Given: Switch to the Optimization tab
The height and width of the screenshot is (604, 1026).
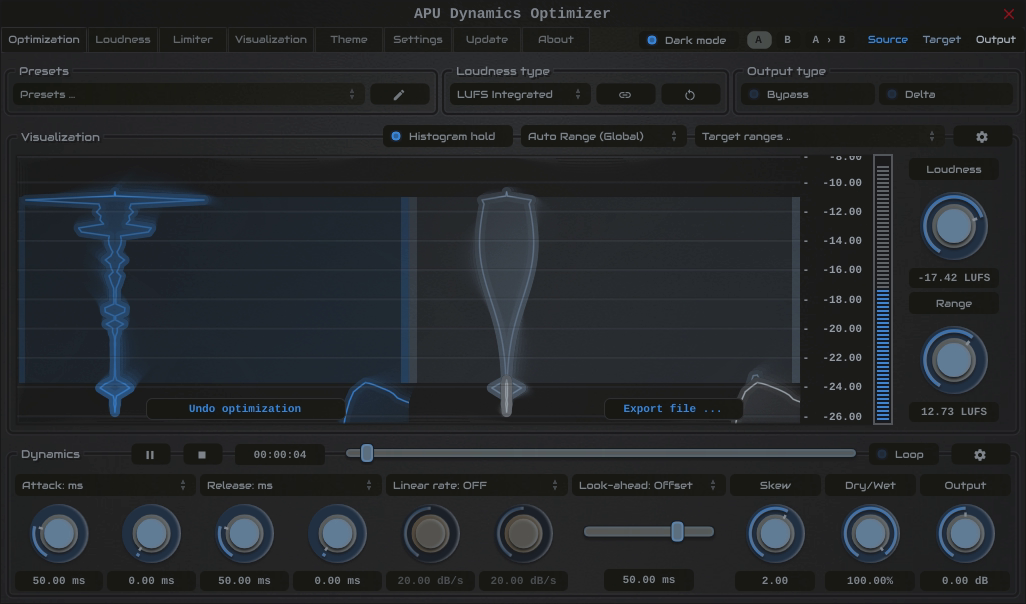Looking at the screenshot, I should [x=44, y=40].
